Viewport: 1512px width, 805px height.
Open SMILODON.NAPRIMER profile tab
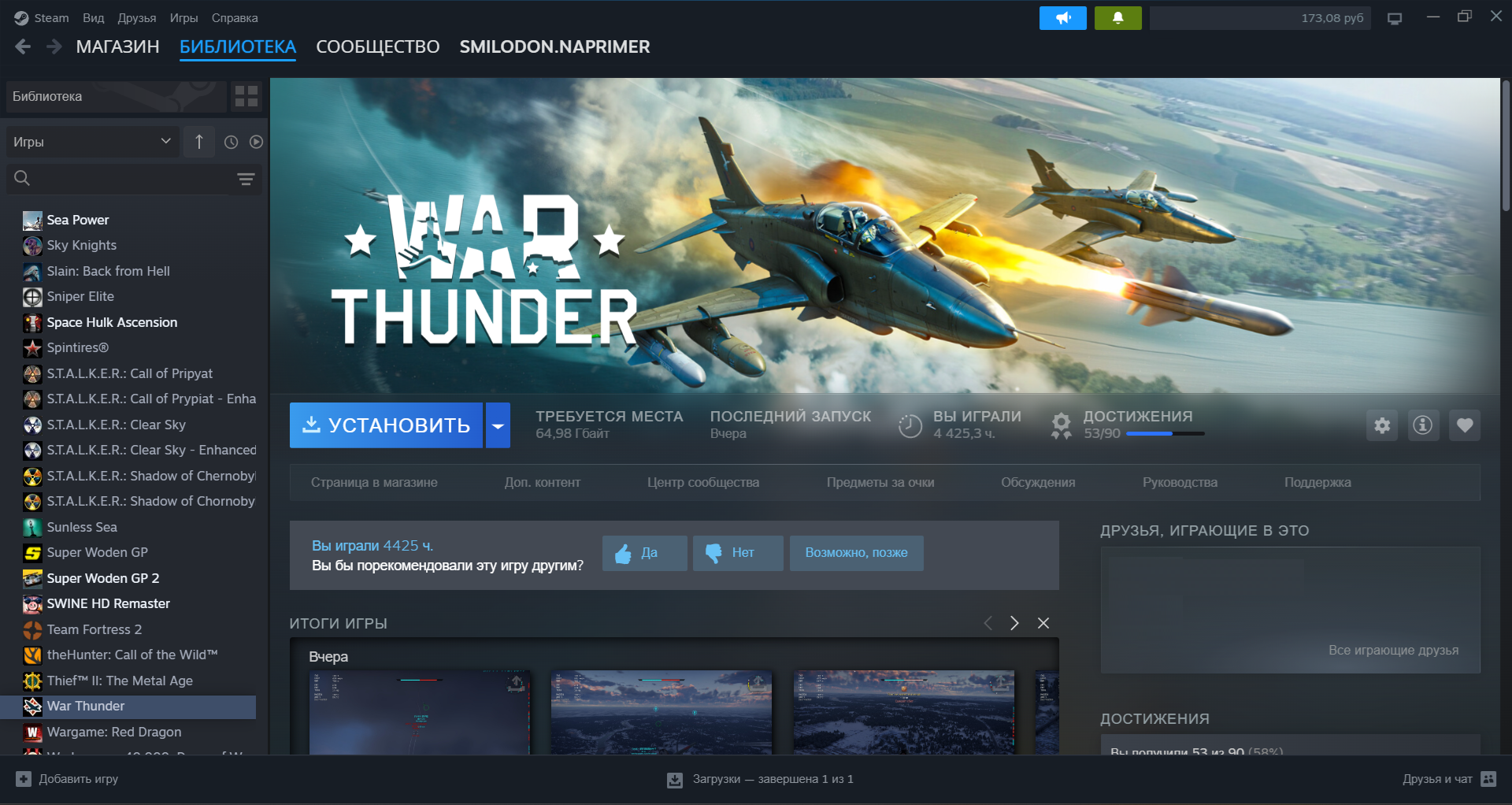555,46
